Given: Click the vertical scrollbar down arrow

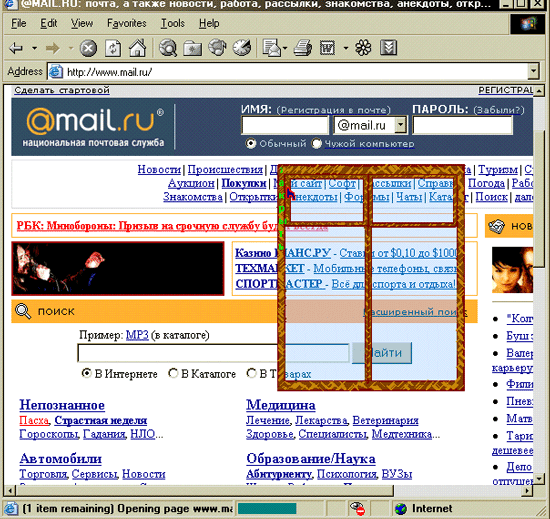Looking at the screenshot, I should tap(538, 478).
